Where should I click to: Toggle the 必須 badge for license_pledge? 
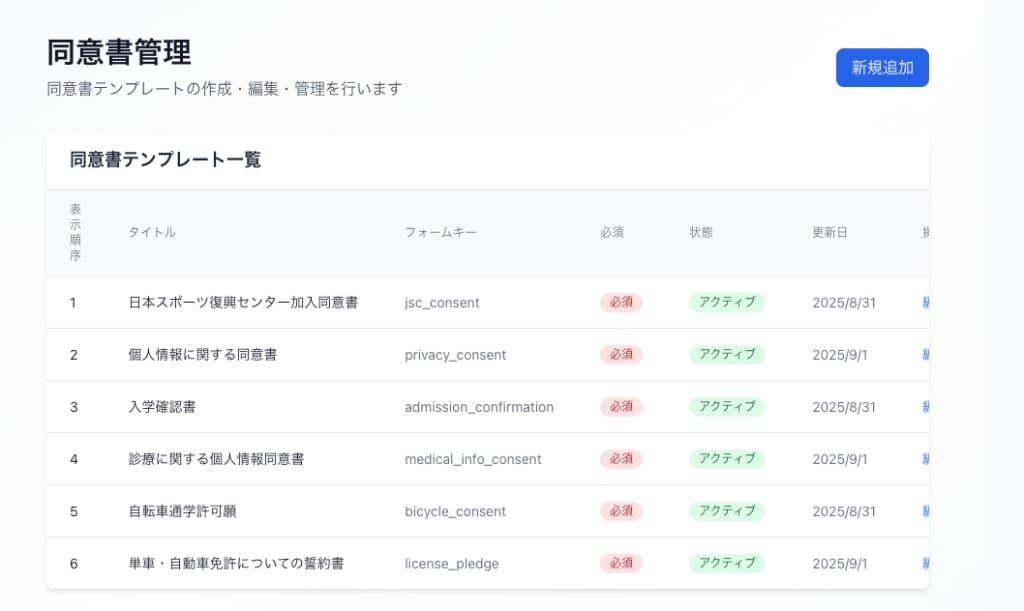620,563
